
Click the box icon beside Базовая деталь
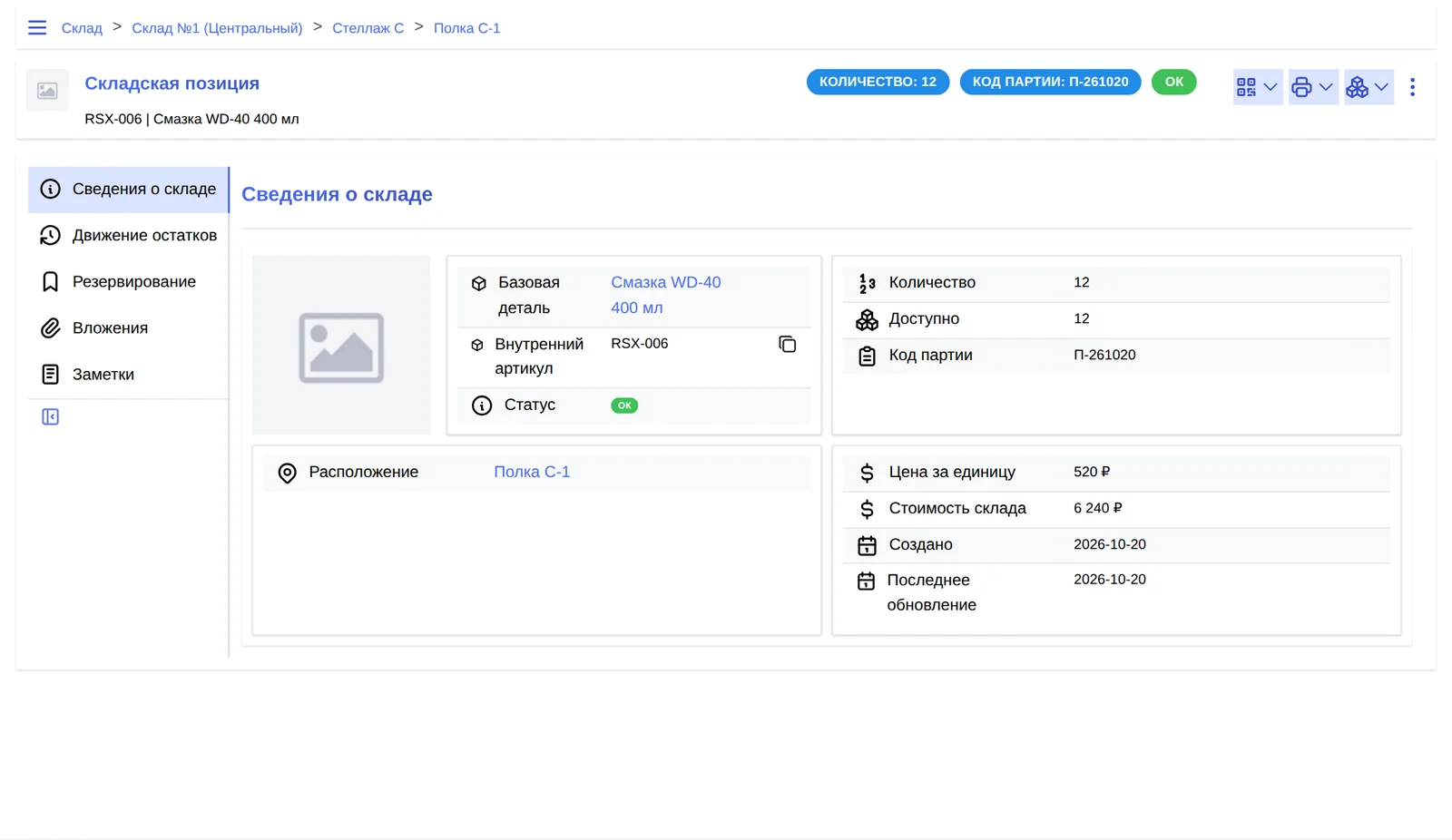coord(479,283)
